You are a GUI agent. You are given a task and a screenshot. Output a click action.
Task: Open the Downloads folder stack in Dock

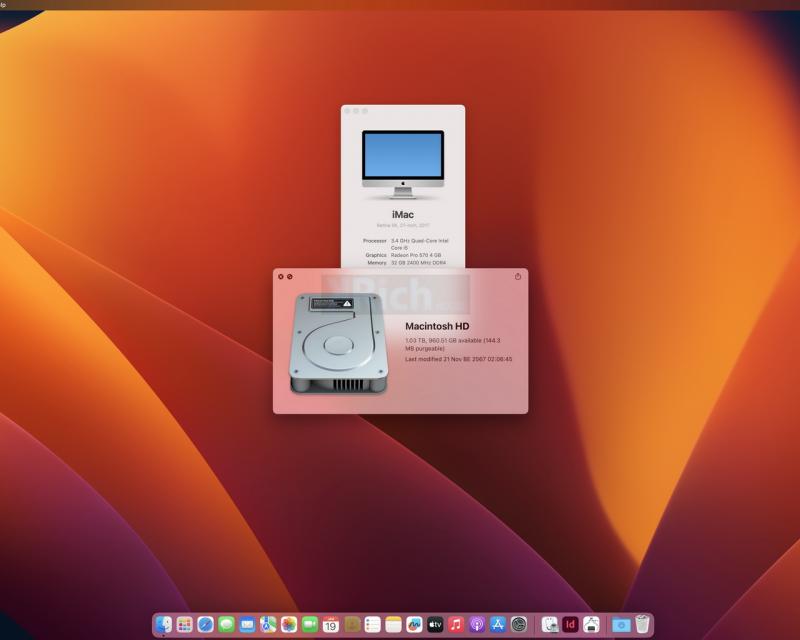click(621, 624)
